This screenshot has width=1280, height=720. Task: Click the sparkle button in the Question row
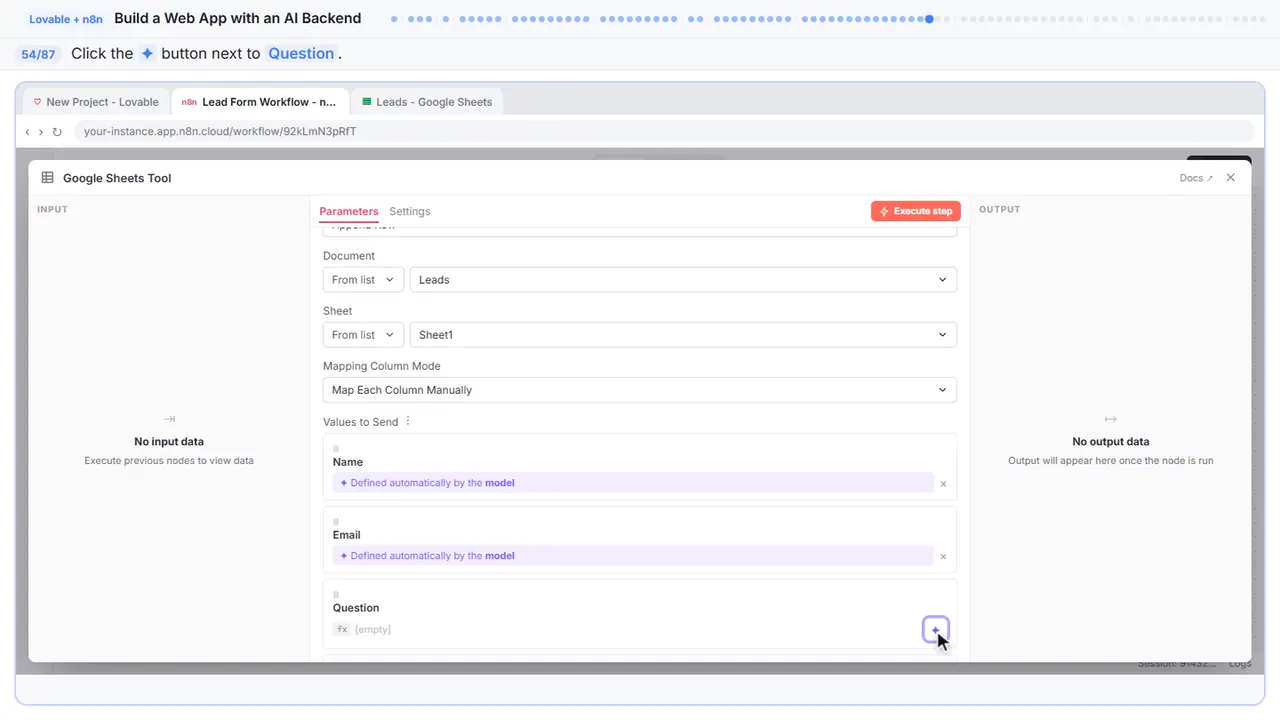click(935, 629)
